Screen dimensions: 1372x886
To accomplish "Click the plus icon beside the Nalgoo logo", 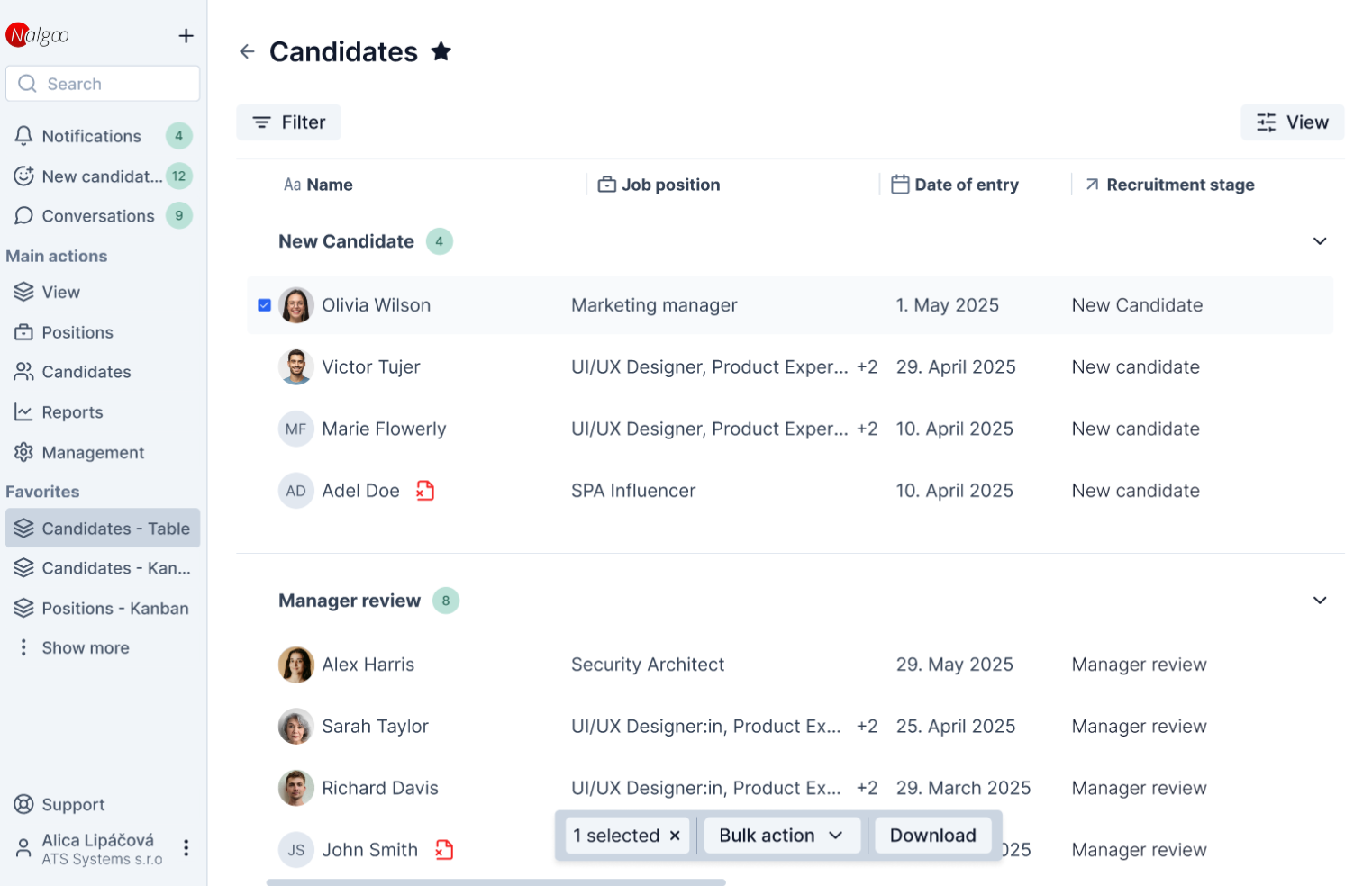I will (x=186, y=36).
